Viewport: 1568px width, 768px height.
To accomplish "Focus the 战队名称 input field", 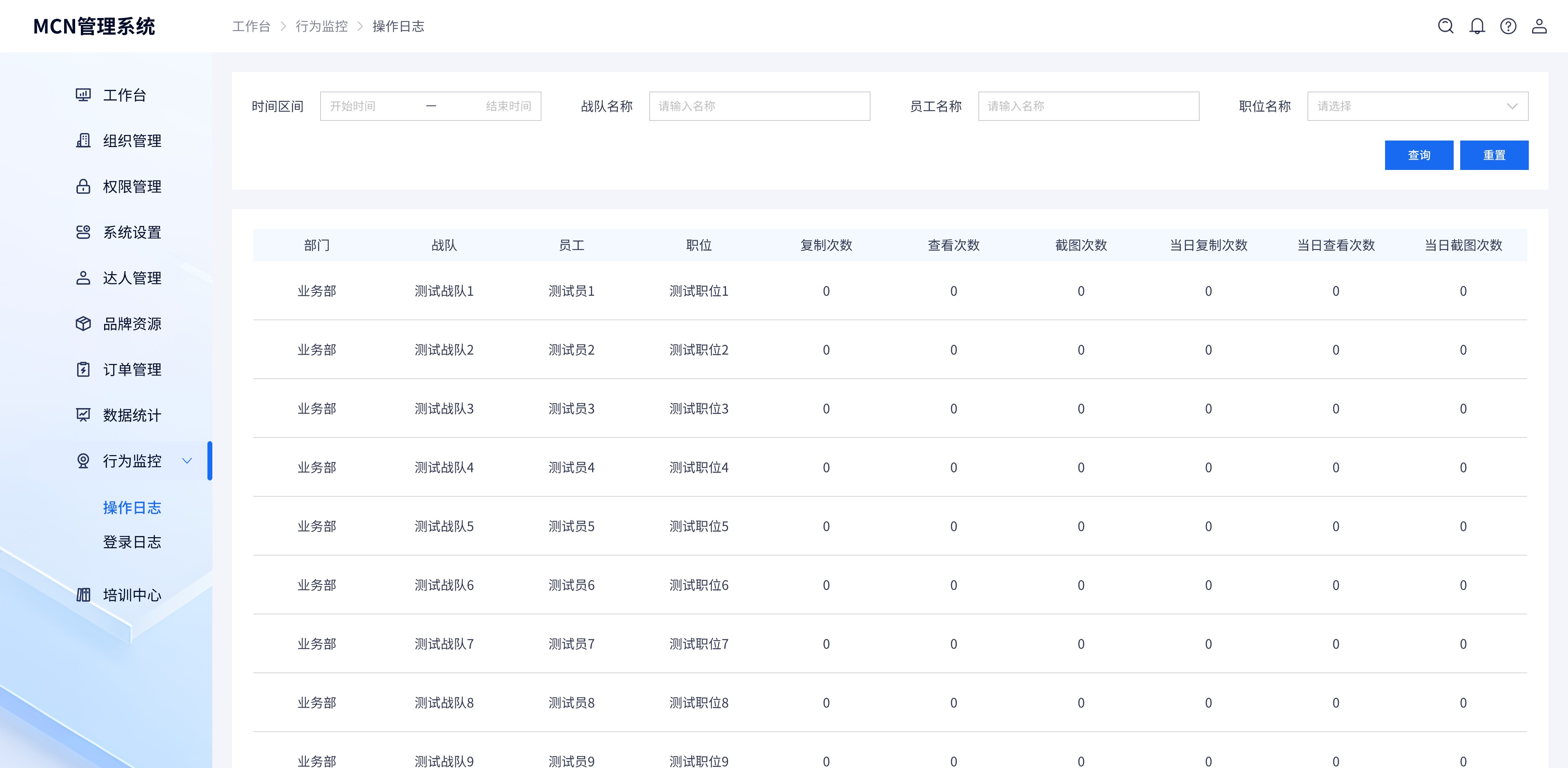I will pos(759,106).
